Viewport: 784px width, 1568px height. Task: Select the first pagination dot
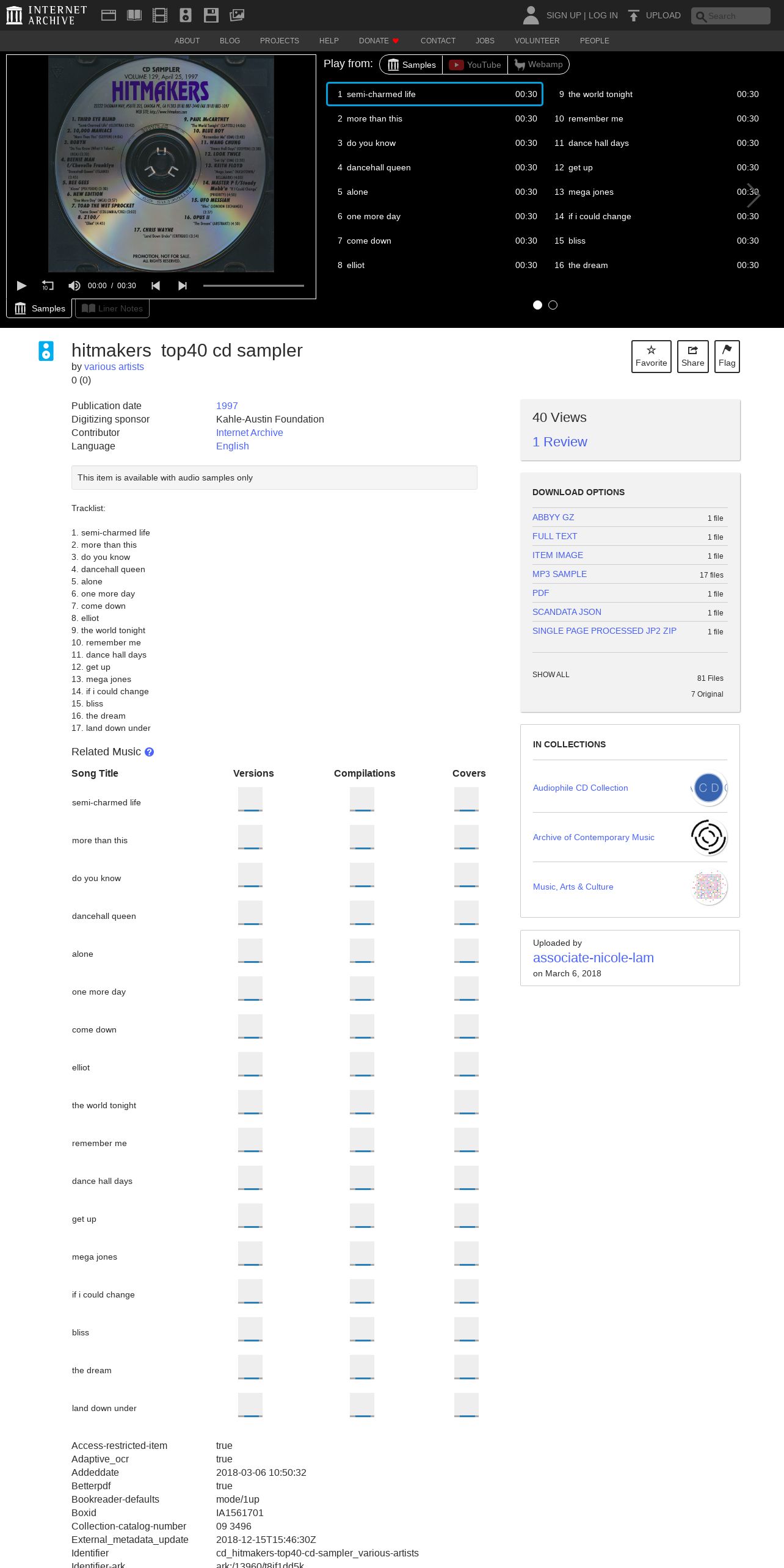tap(537, 305)
